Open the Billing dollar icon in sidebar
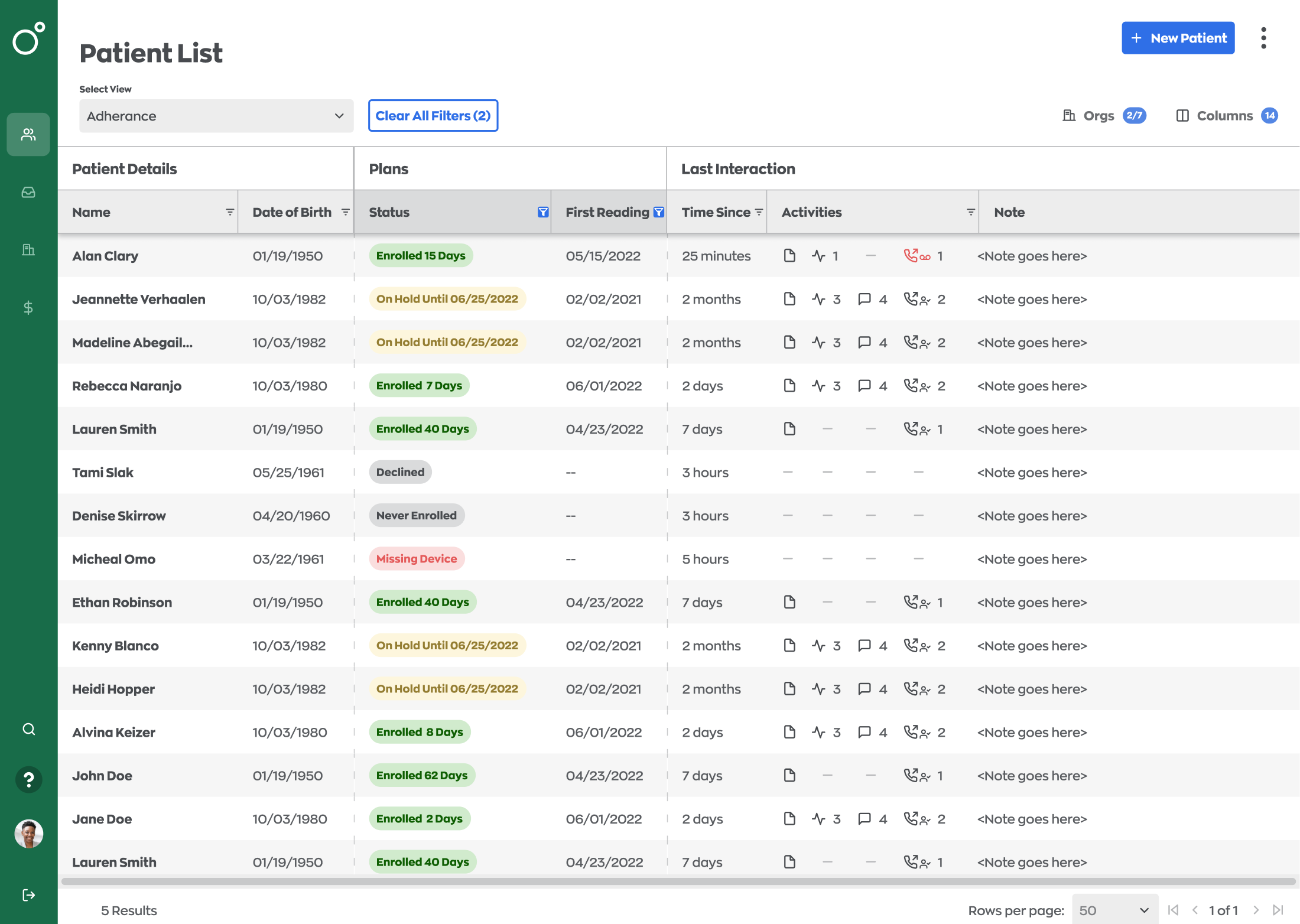Viewport: 1300px width, 924px height. 28,307
